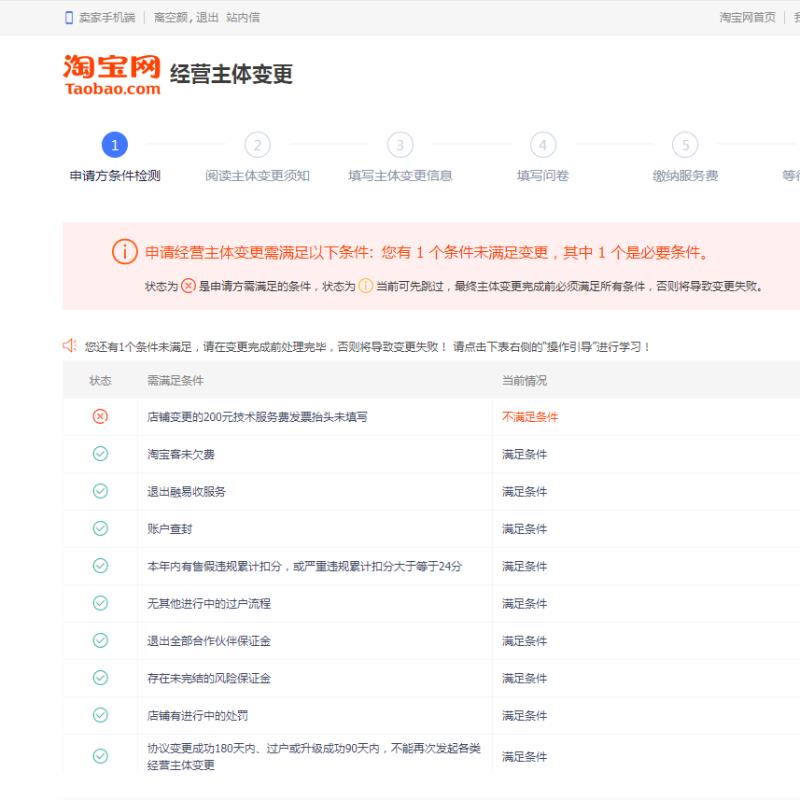Click 满足条件 in the 退出融易收服务 row
800x800 pixels.
[x=524, y=491]
